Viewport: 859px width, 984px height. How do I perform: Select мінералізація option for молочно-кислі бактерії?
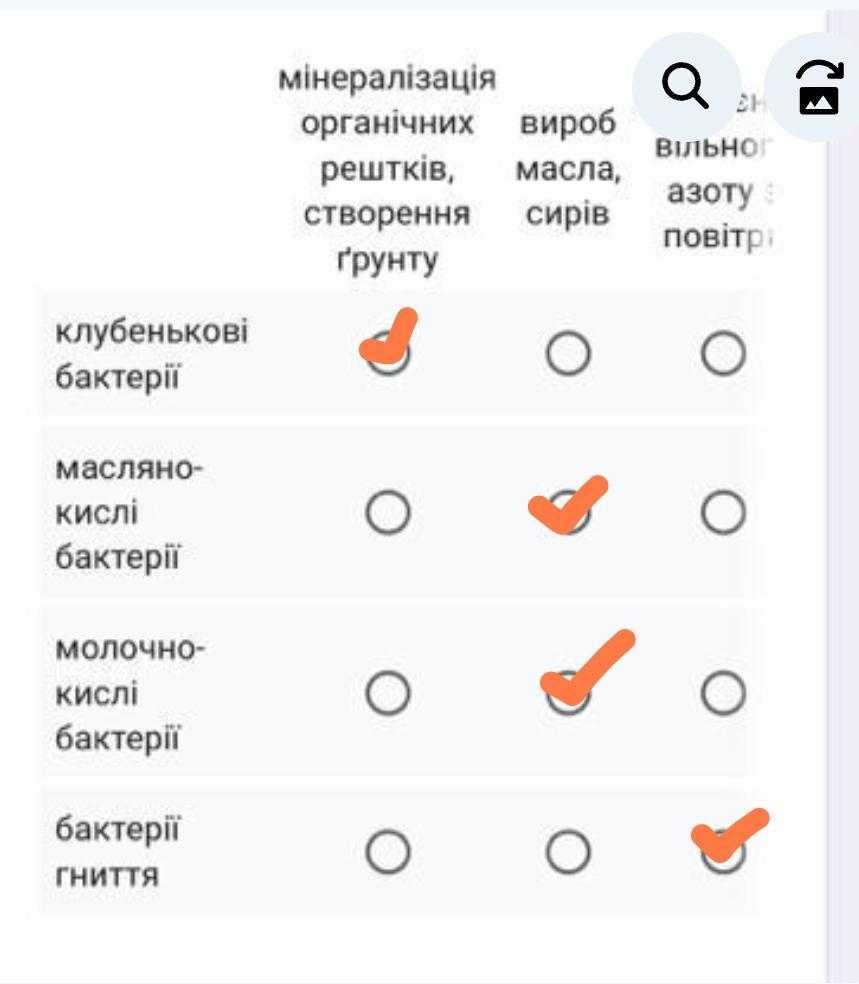(388, 693)
